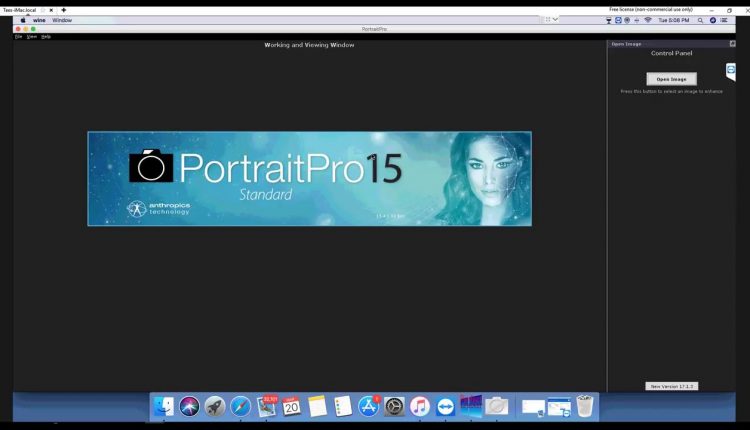Open the wine menu in the macOS menu bar
Viewport: 750px width, 430px height.
[39, 20]
